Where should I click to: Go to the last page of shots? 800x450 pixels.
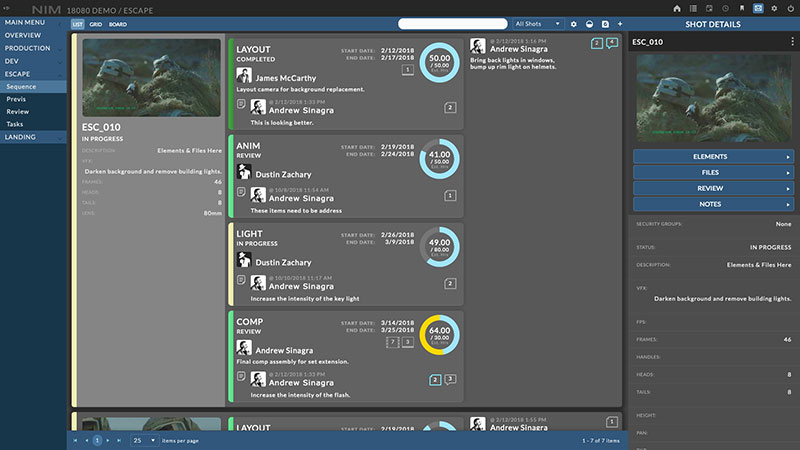point(119,440)
